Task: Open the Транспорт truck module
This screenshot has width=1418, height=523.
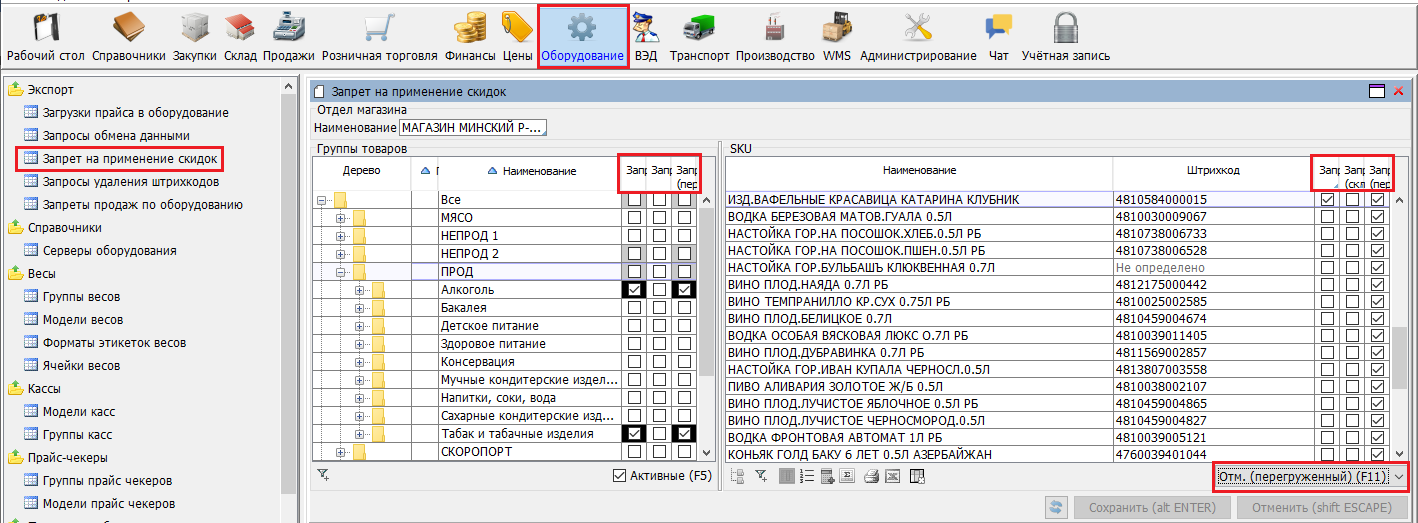Action: [x=699, y=36]
